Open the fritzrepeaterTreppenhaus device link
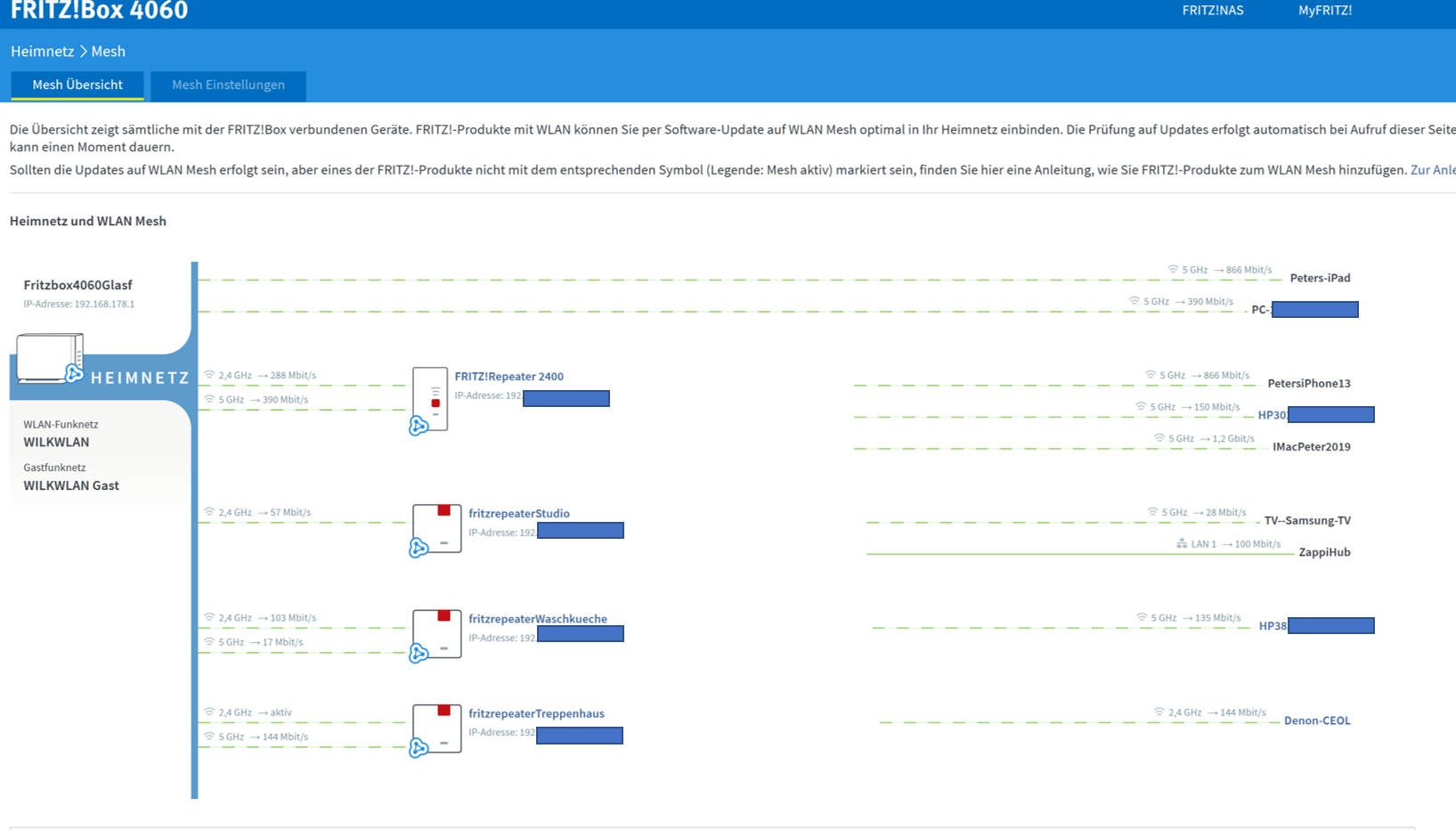This screenshot has height=830, width=1456. pos(536,713)
